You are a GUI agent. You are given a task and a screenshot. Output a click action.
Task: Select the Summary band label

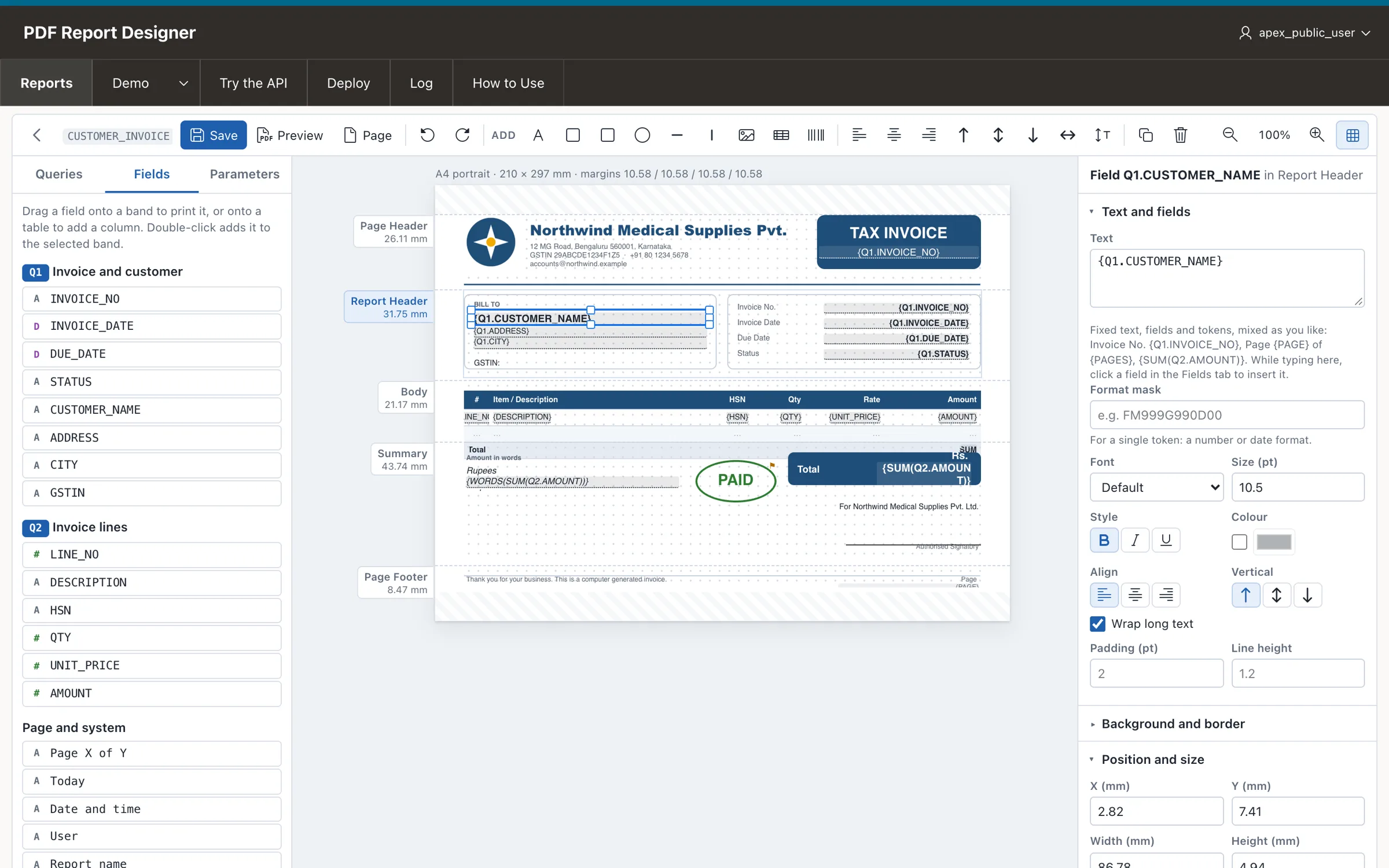pyautogui.click(x=402, y=459)
